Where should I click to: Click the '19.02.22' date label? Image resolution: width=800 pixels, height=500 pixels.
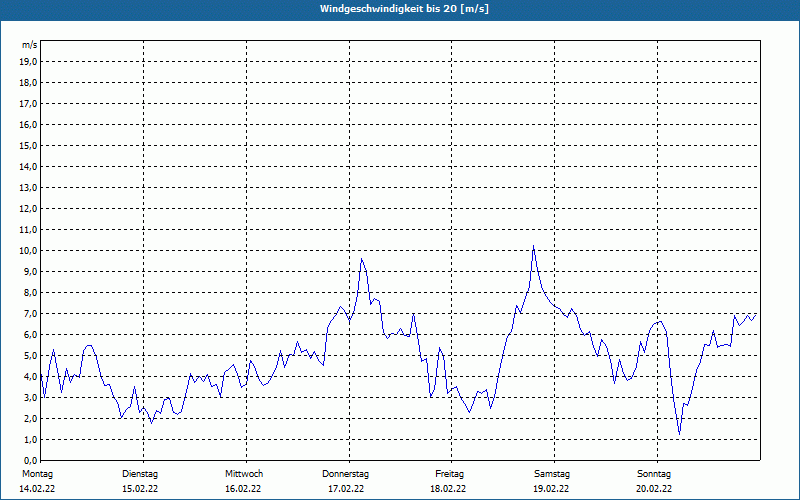pos(551,489)
